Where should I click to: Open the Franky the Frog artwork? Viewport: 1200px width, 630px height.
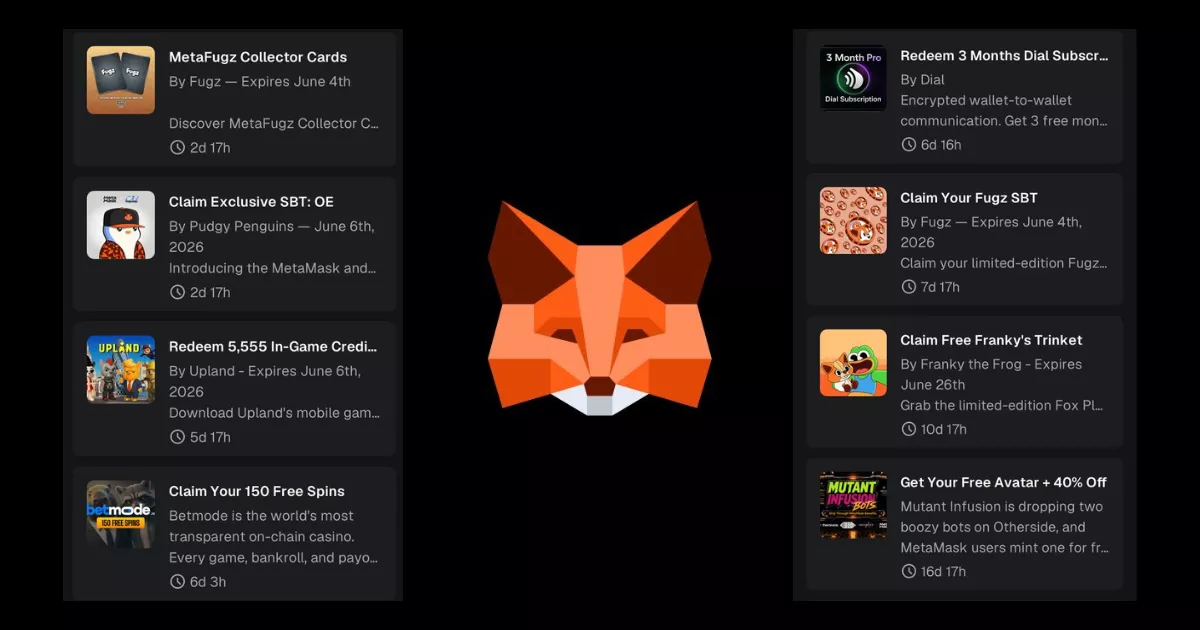pyautogui.click(x=853, y=363)
